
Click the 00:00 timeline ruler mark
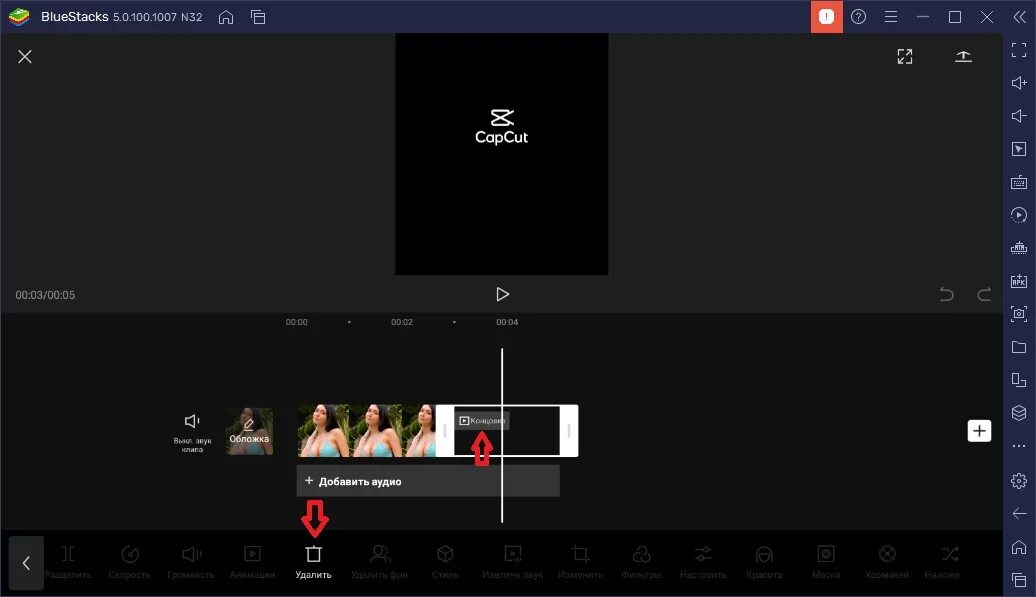(x=297, y=322)
